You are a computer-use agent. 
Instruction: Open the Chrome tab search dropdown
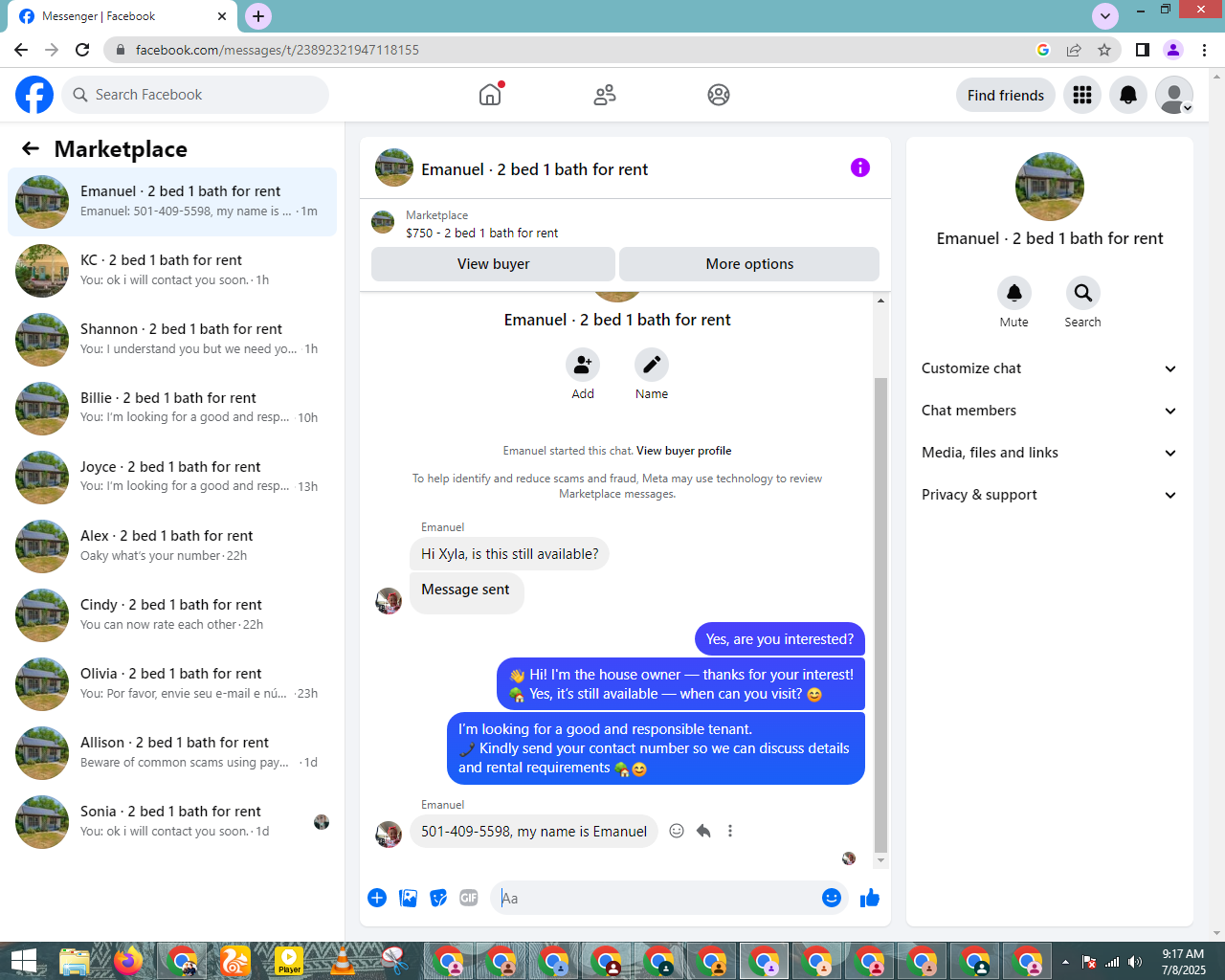coord(1105,16)
